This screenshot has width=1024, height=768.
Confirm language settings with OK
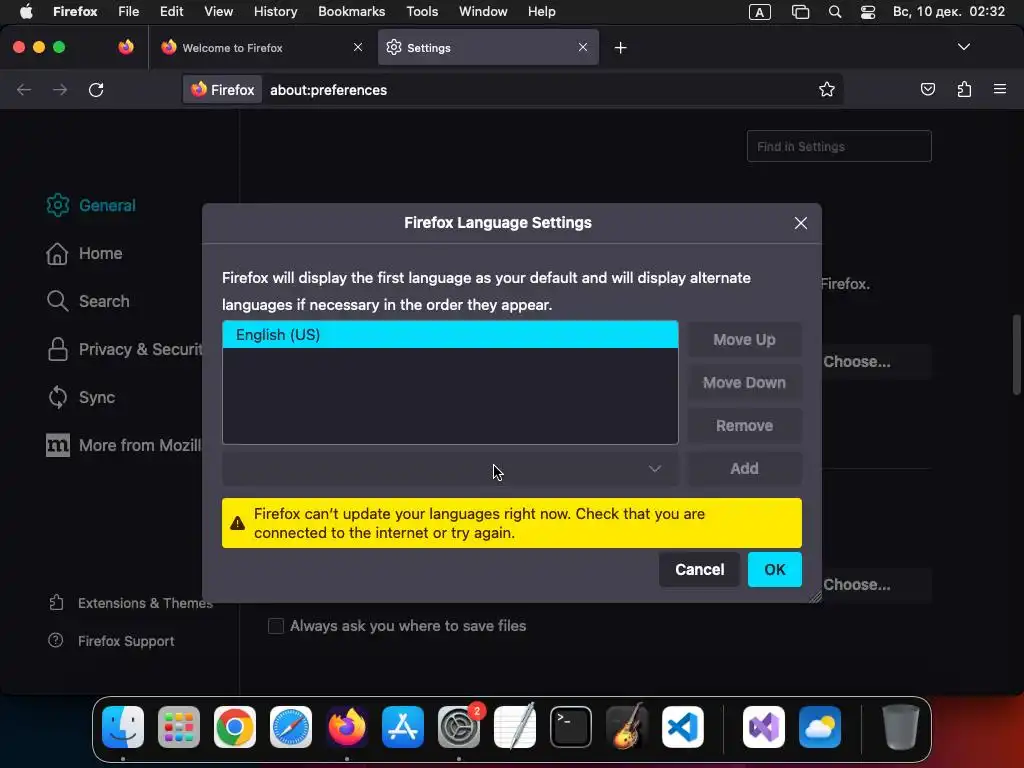[x=775, y=569]
